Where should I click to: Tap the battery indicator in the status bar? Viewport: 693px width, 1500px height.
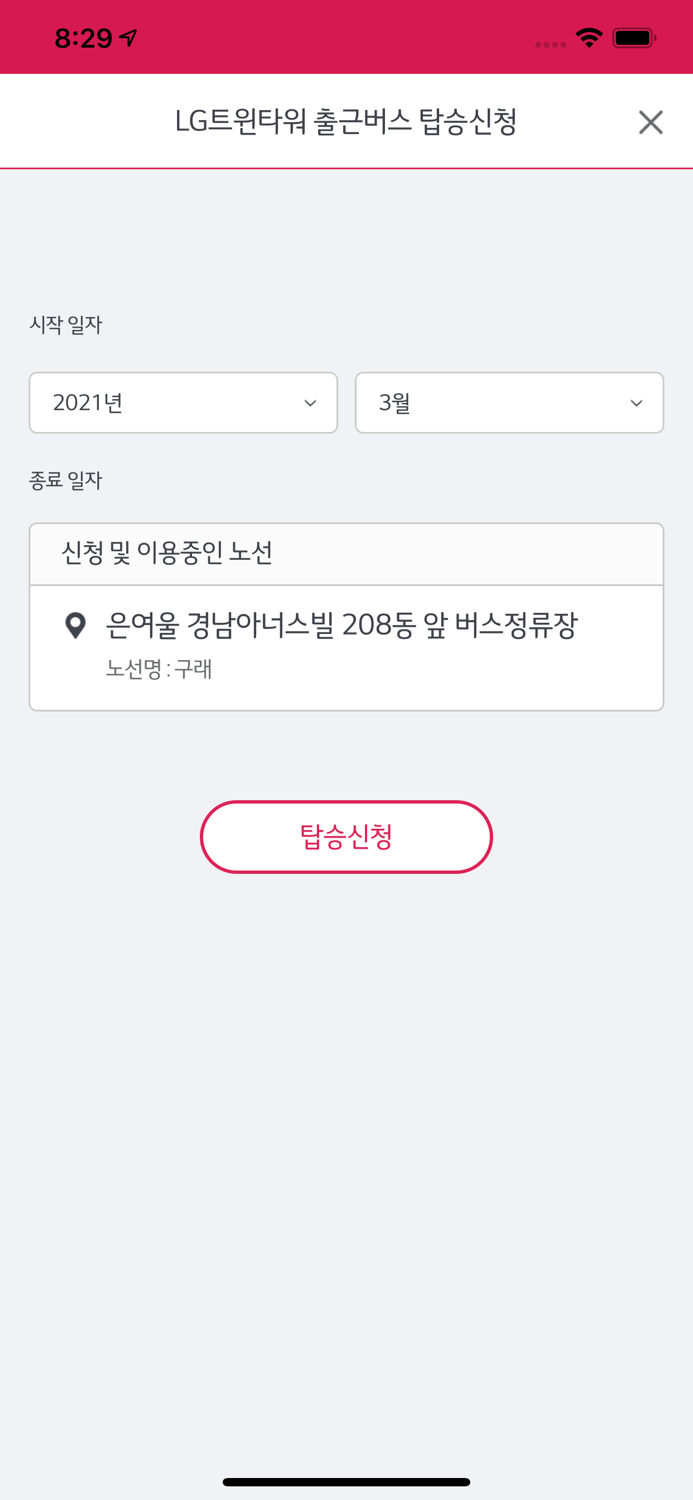[x=633, y=36]
